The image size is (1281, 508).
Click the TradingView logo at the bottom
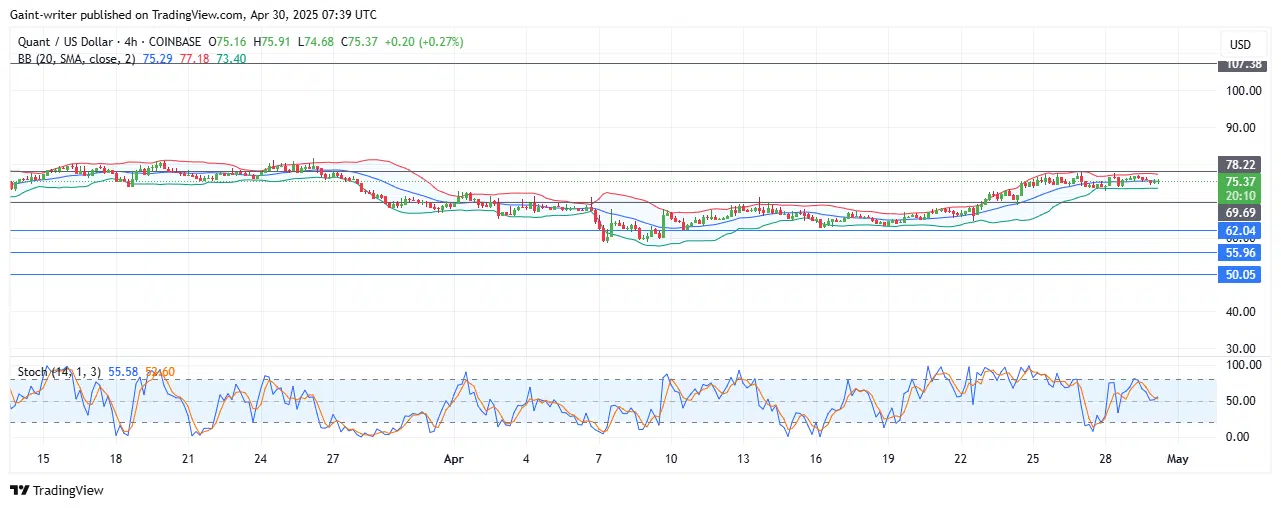tap(57, 491)
